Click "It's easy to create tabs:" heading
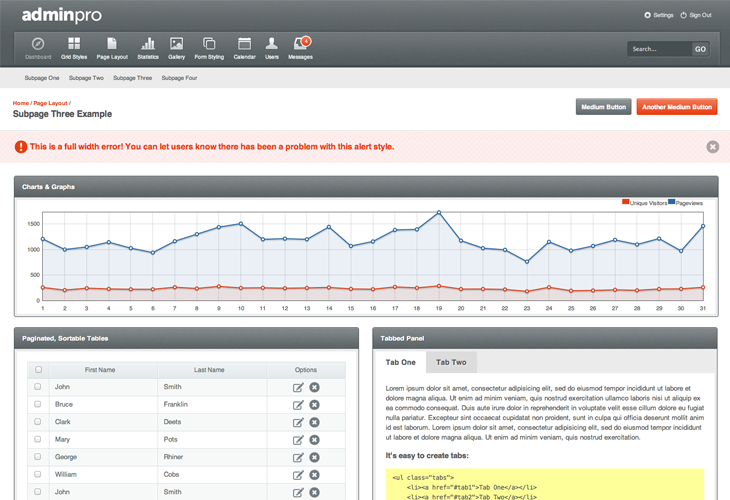Viewport: 730px width, 500px height. coord(427,456)
